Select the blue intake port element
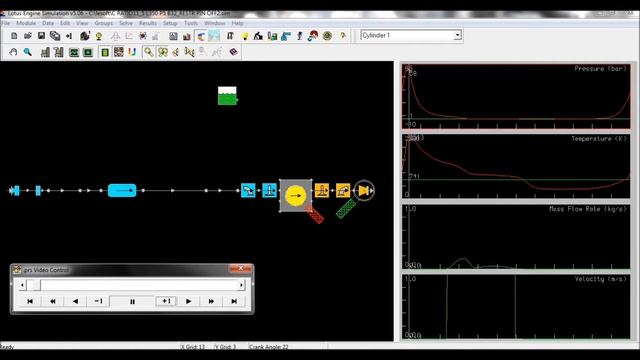The width and height of the screenshot is (640, 360). 248,191
